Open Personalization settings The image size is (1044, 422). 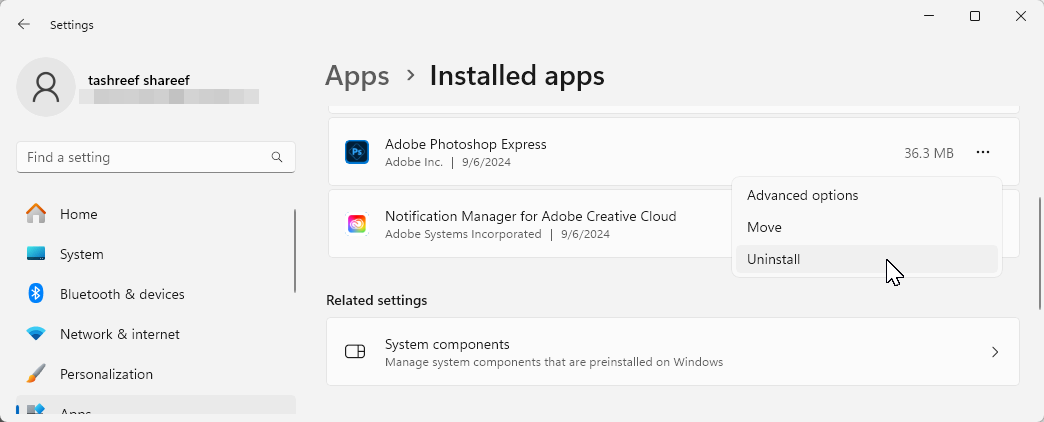pyautogui.click(x=156, y=373)
